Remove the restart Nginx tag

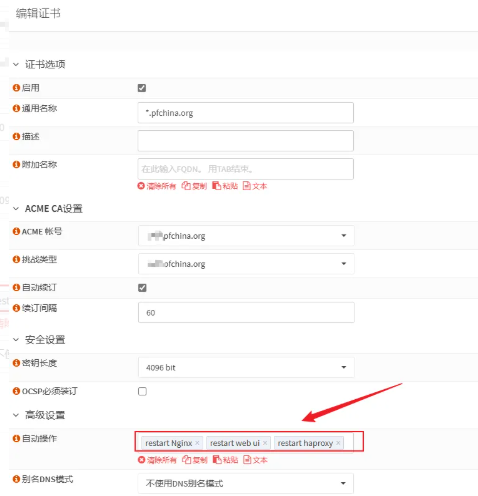[x=197, y=443]
